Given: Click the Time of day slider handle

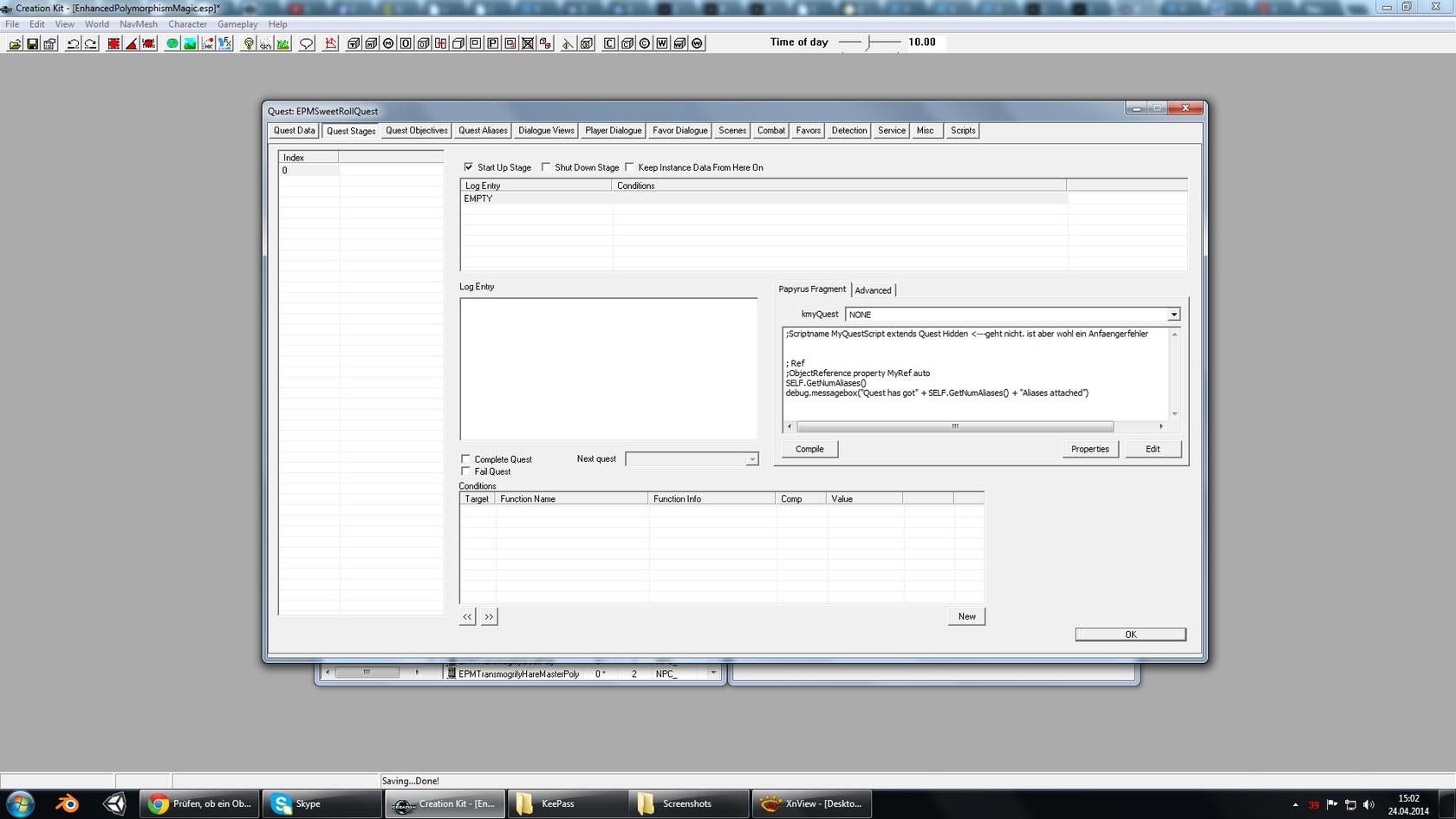Looking at the screenshot, I should (x=868, y=42).
